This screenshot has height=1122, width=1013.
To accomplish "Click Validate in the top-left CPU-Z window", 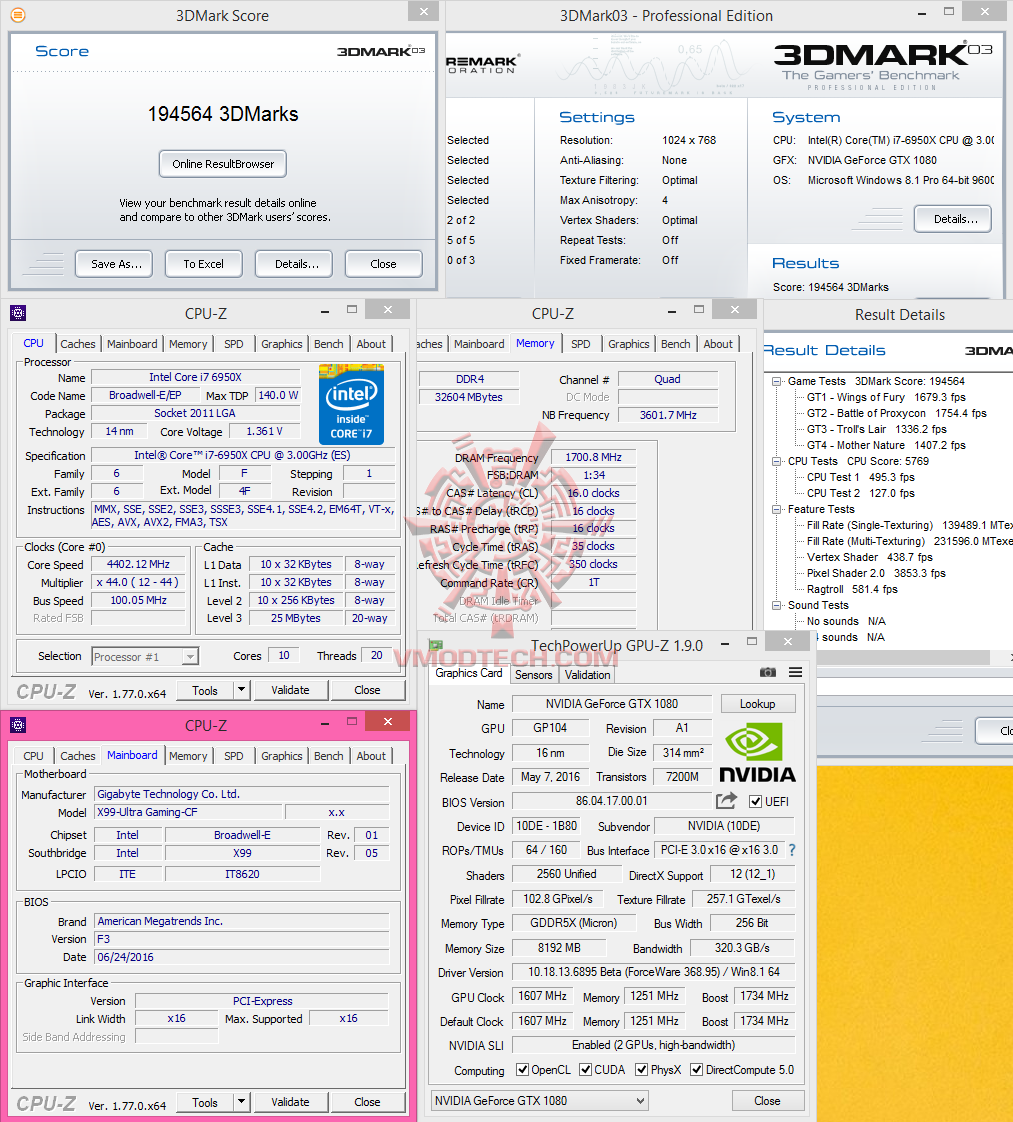I will [290, 690].
